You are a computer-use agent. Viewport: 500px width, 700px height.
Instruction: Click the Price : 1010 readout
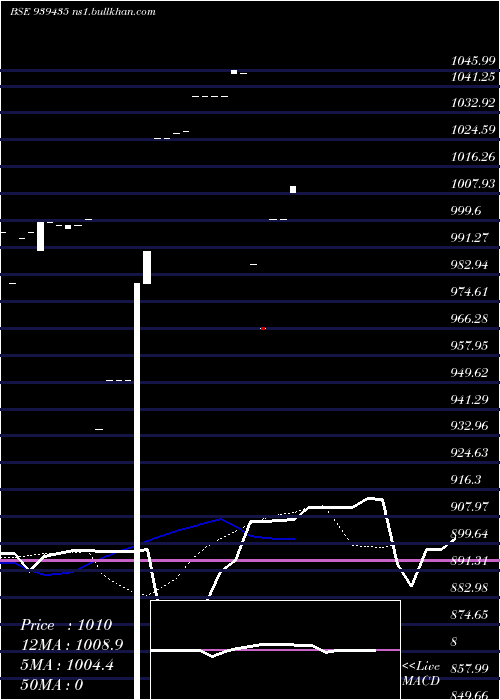[66, 625]
